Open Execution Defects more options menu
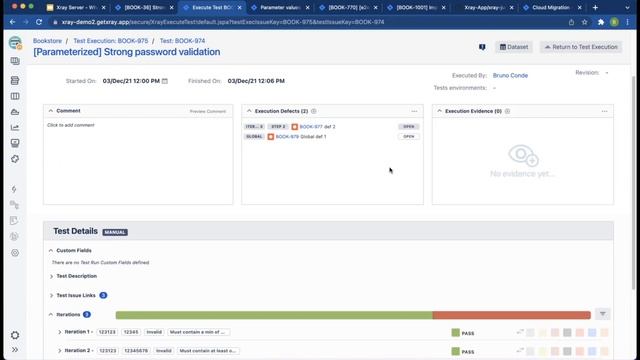 point(414,111)
